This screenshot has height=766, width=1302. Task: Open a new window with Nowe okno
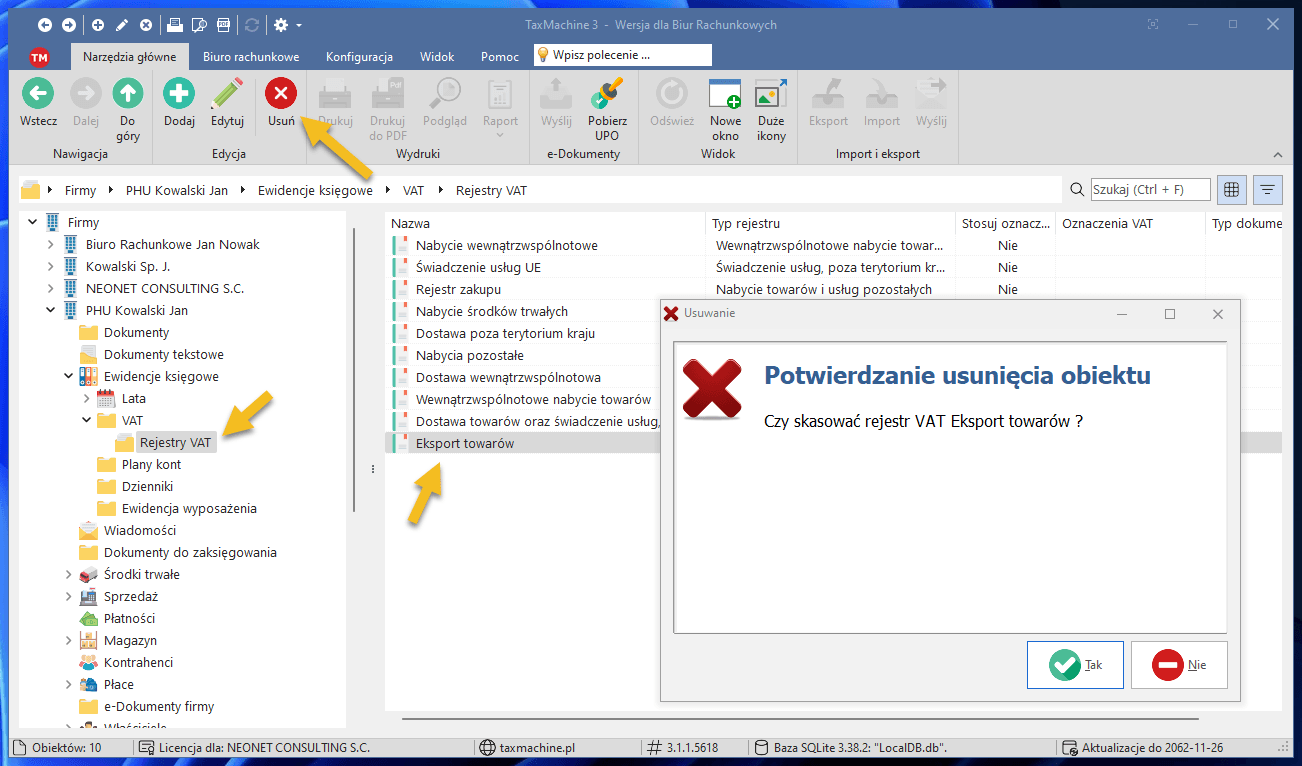(725, 95)
